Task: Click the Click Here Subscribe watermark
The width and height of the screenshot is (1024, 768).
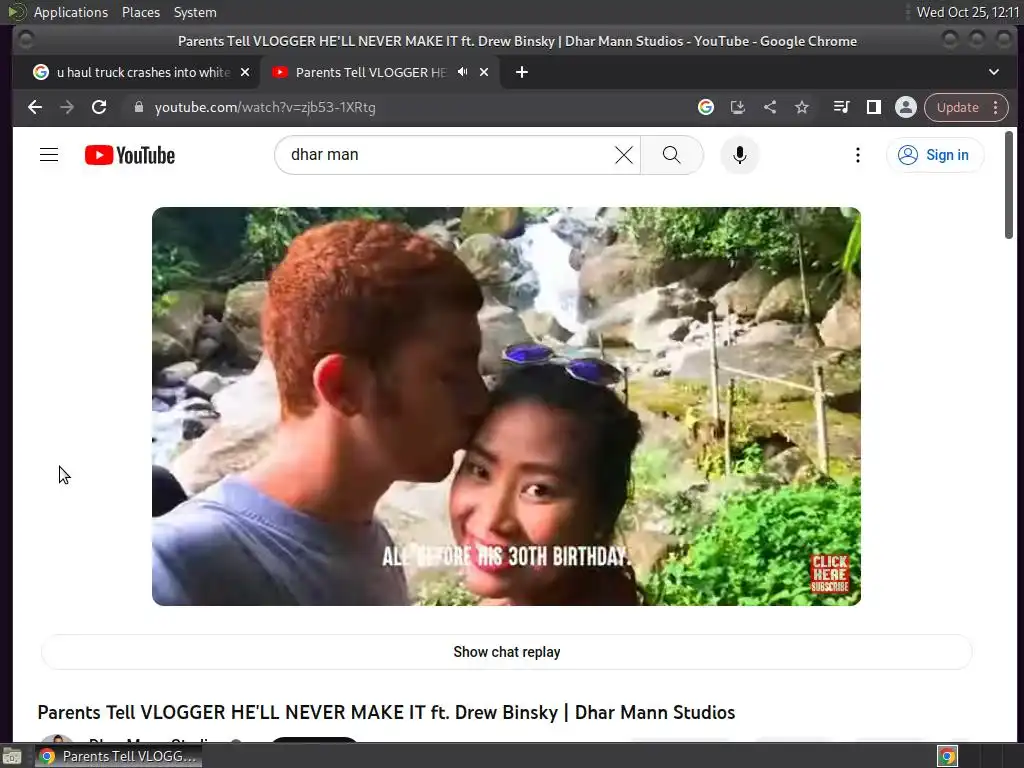Action: point(829,573)
